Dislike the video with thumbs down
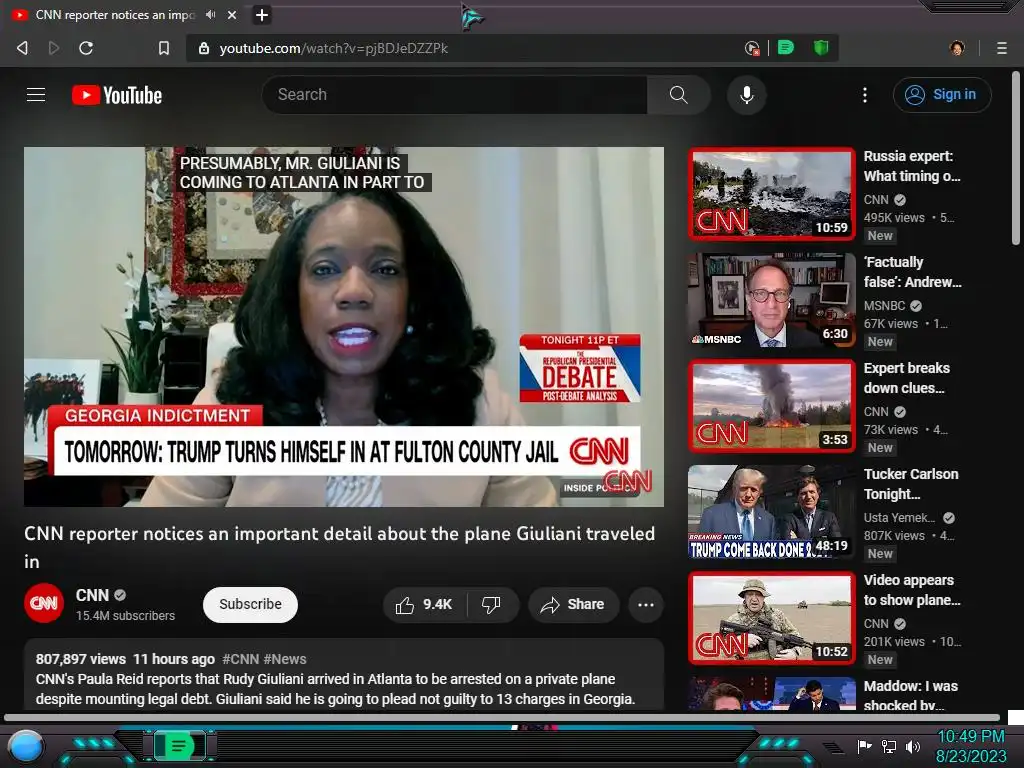 pyautogui.click(x=492, y=605)
